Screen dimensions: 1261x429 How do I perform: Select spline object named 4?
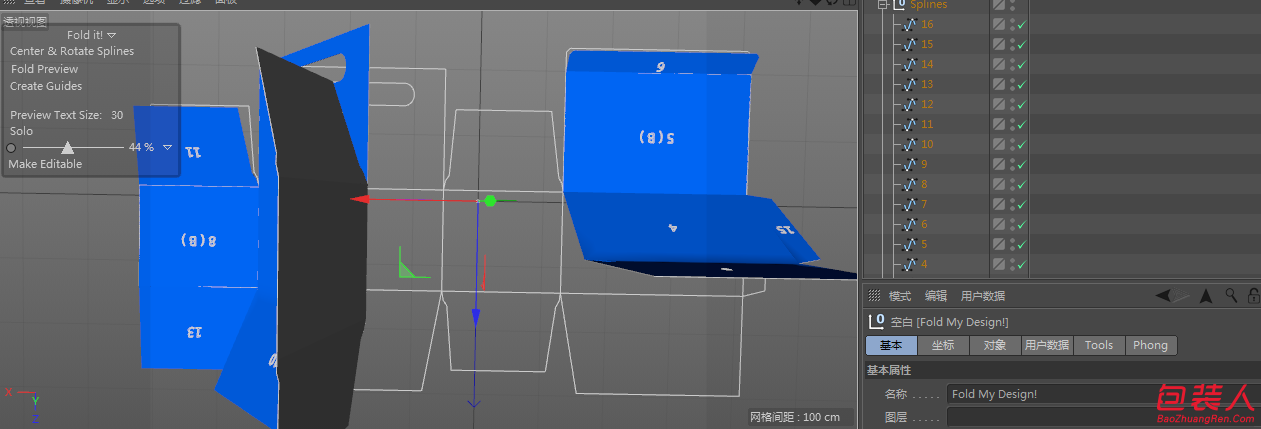click(925, 265)
